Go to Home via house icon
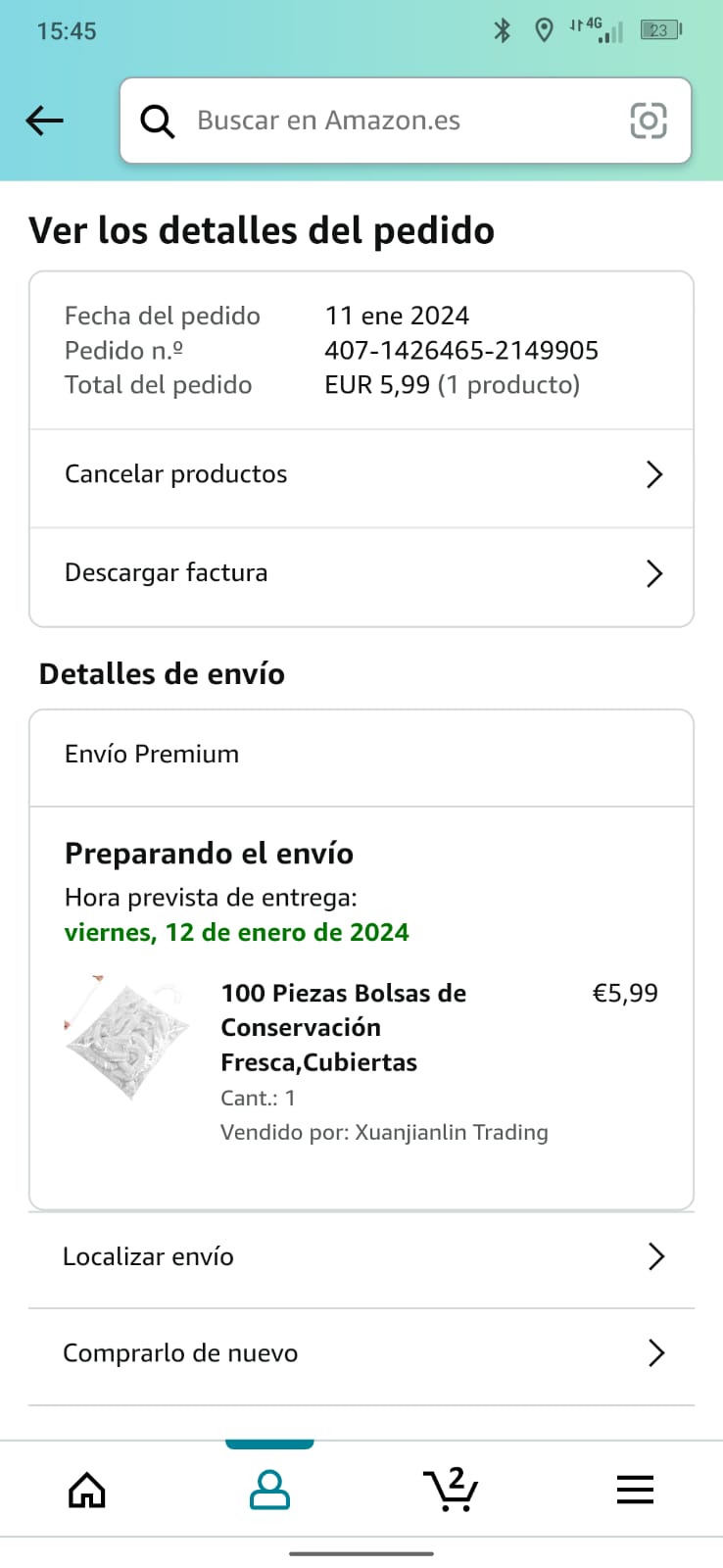The height and width of the screenshot is (1568, 723). [x=87, y=1490]
